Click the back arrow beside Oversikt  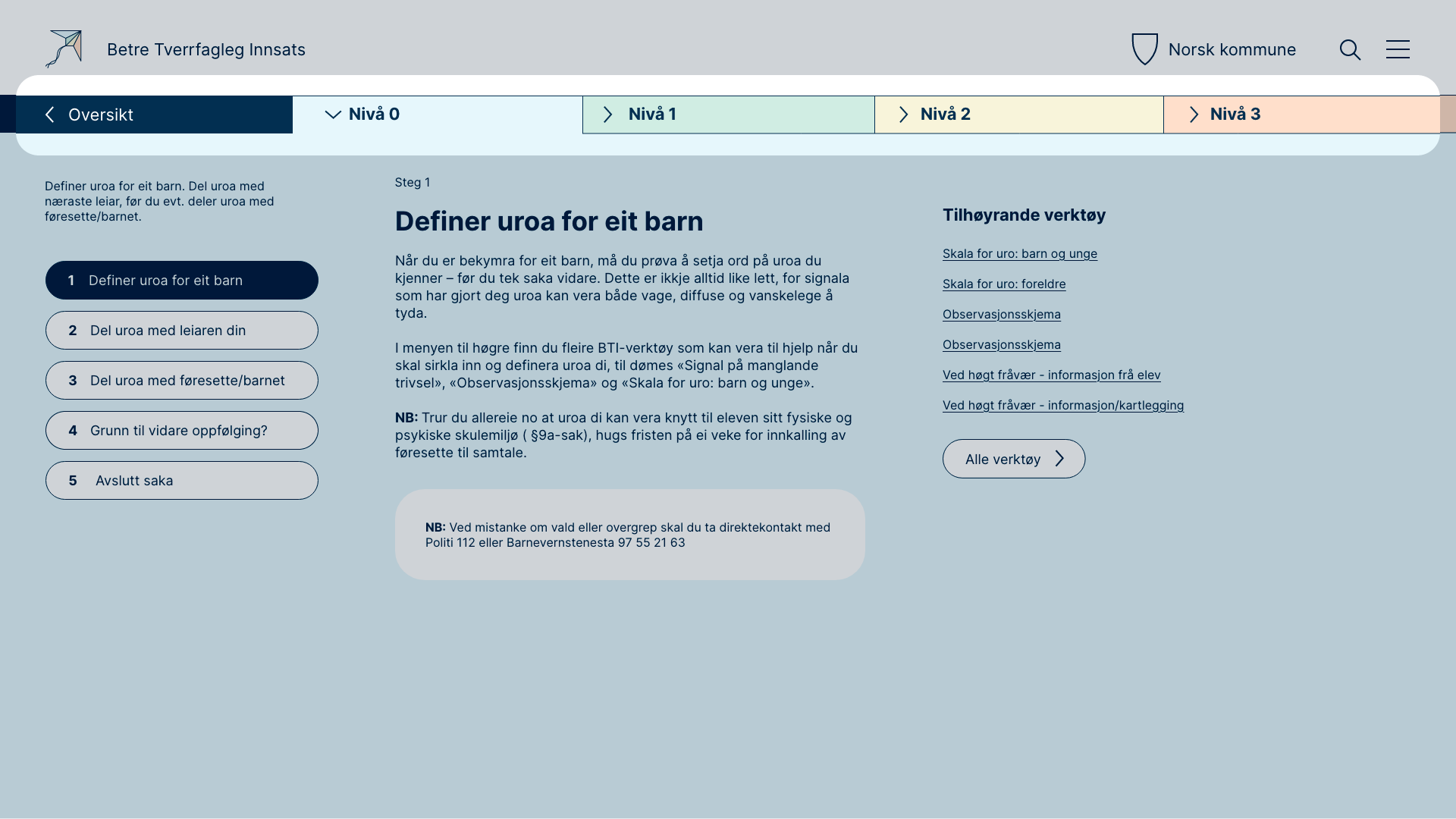(x=50, y=115)
